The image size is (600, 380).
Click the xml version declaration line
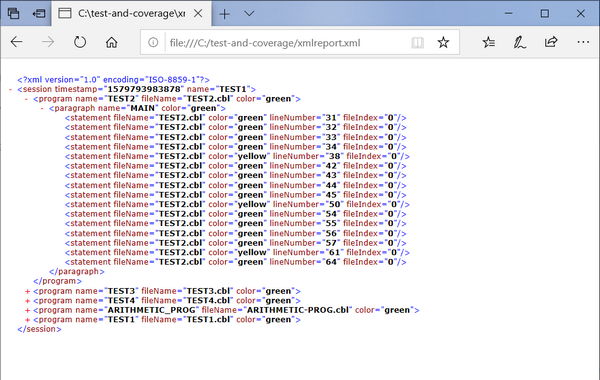[113, 80]
